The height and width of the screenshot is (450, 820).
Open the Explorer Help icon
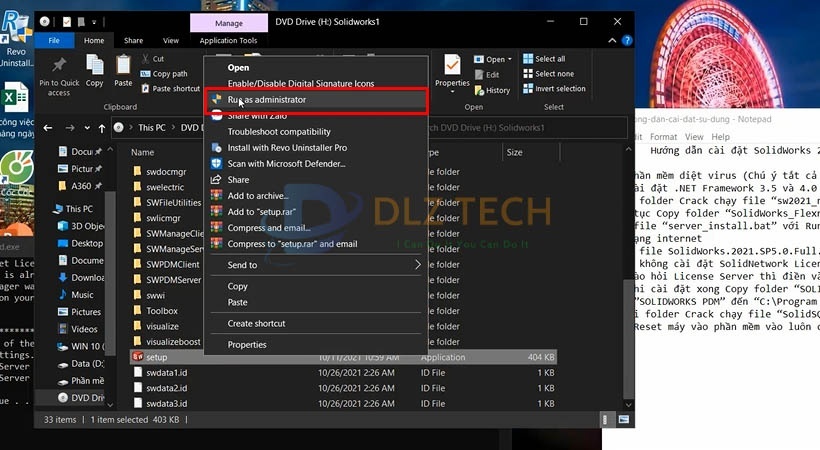click(627, 40)
